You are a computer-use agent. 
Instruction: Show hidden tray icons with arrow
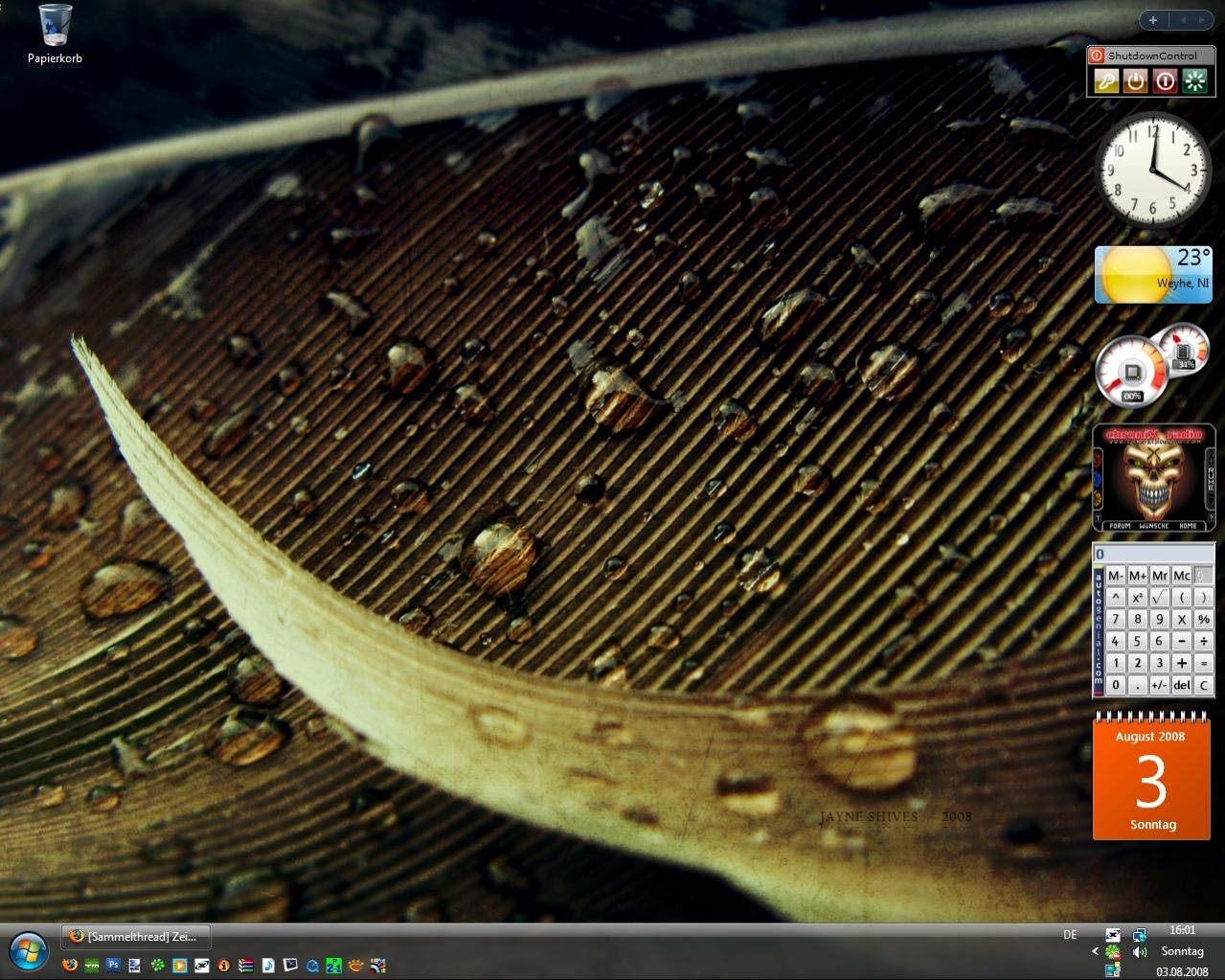point(1095,951)
